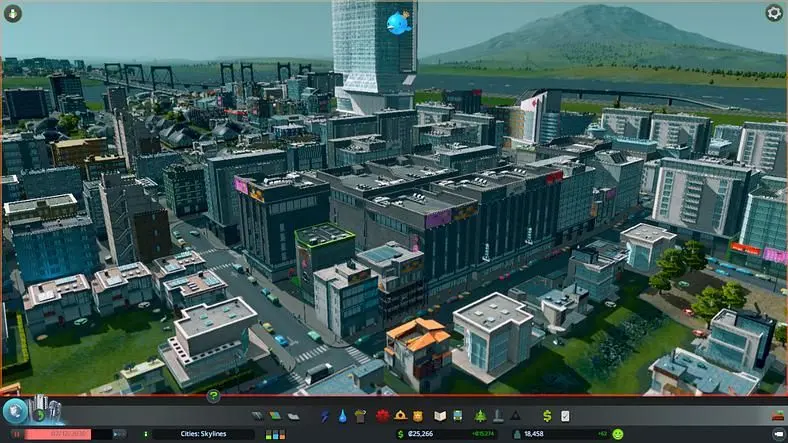
Task: Open the Districts painting menu
Action: 293,416
